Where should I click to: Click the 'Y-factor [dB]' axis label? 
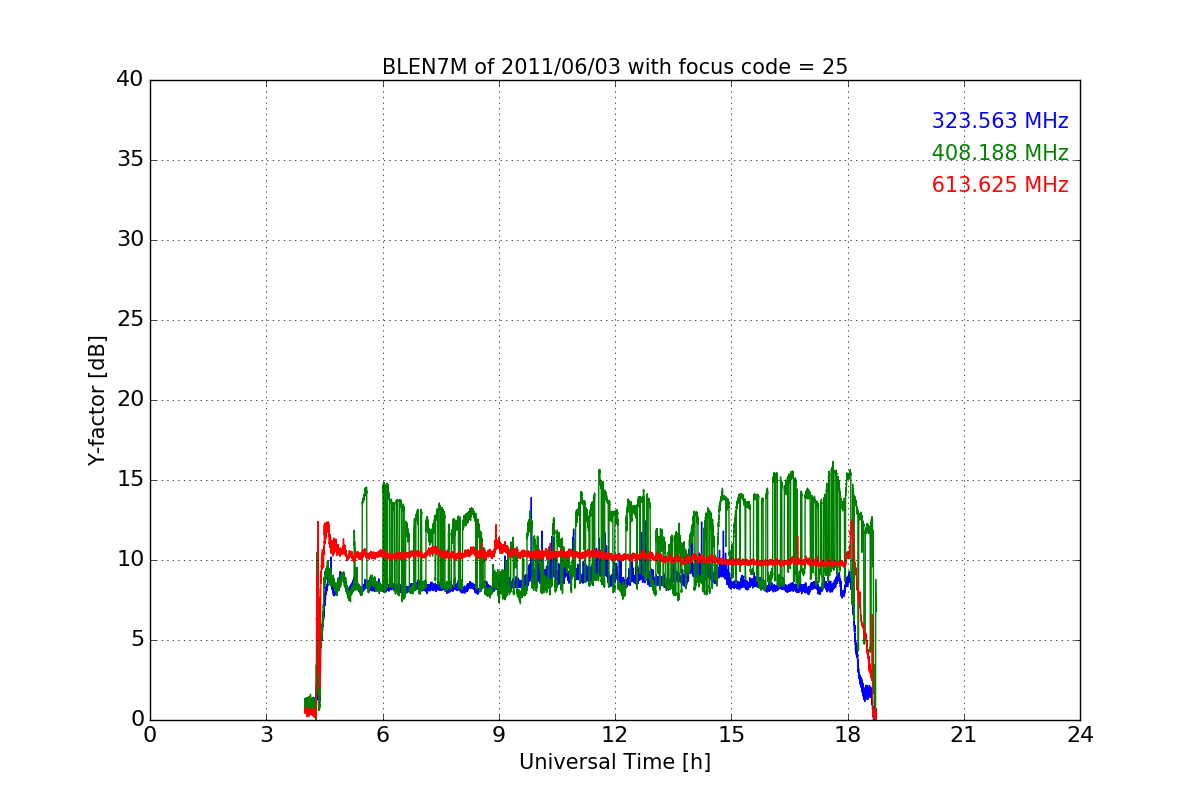pyautogui.click(x=96, y=400)
